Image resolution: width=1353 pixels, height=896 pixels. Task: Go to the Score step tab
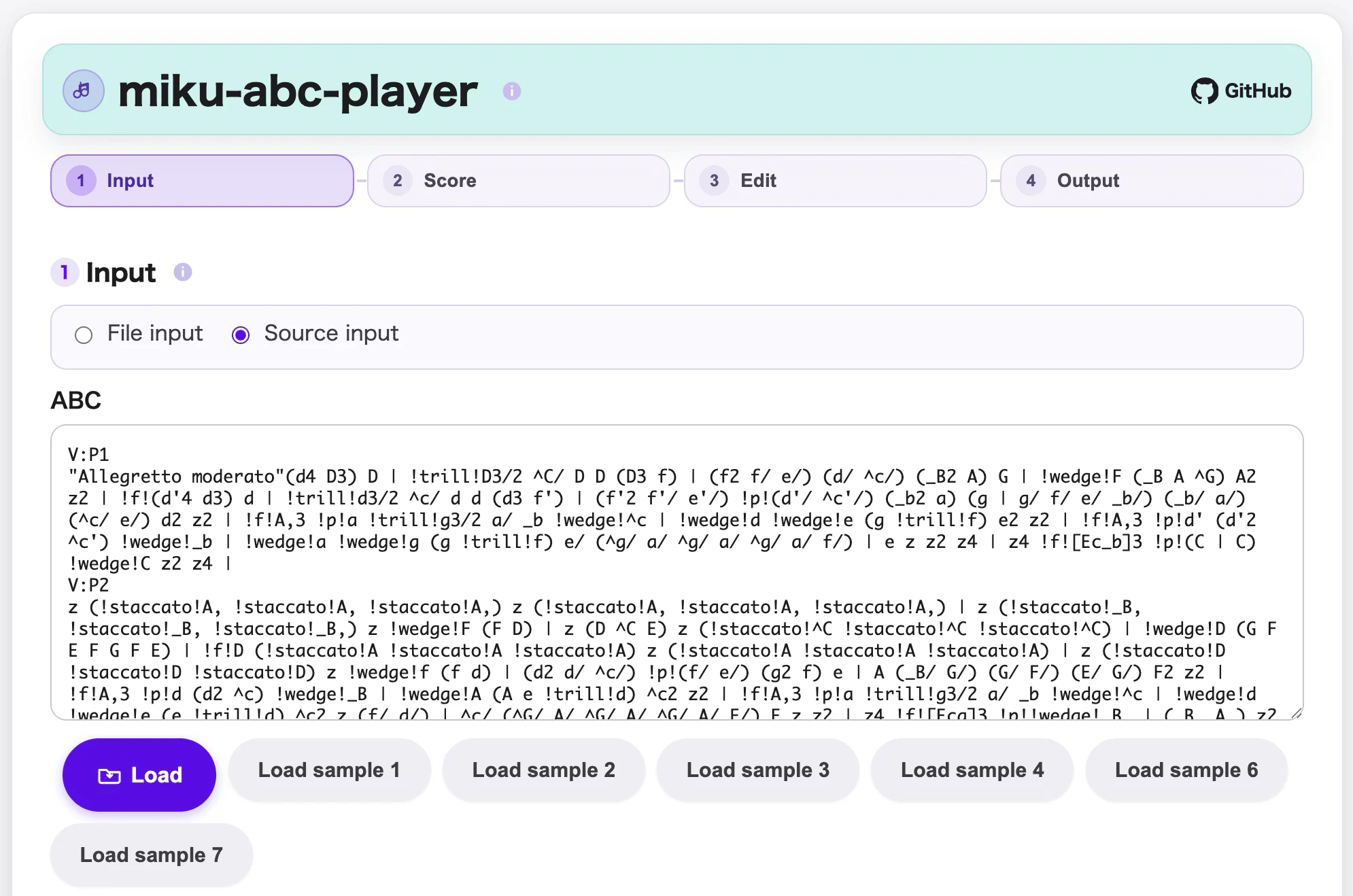(519, 181)
